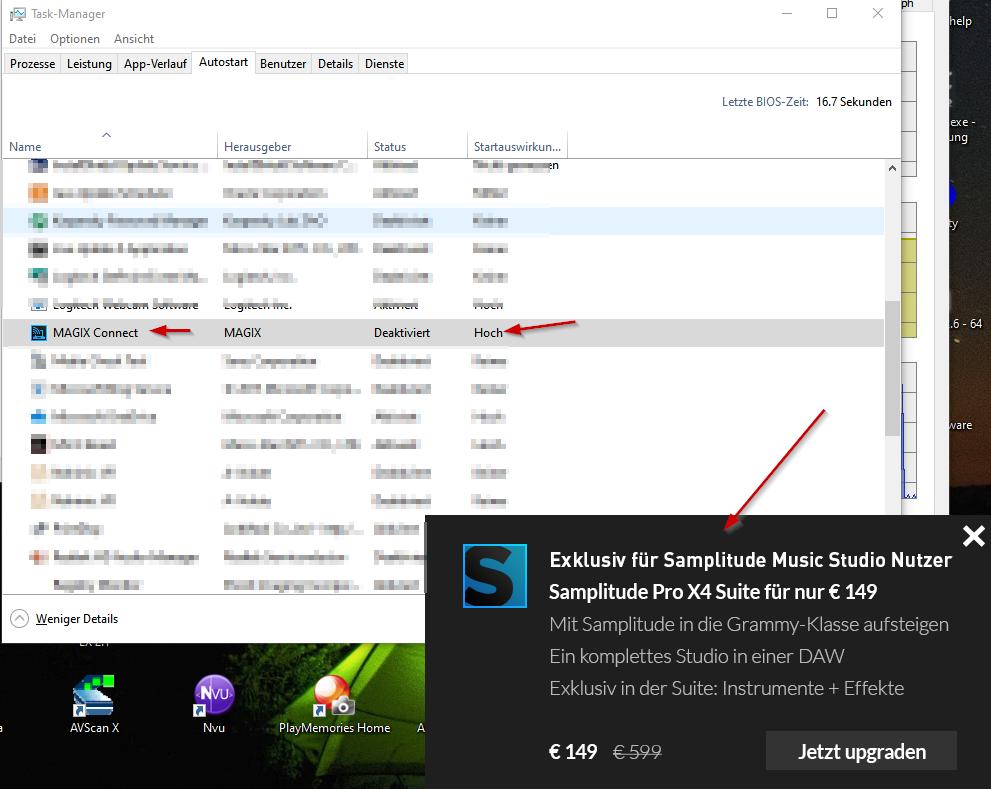Click the Task-Manager title bar icon

tap(18, 14)
